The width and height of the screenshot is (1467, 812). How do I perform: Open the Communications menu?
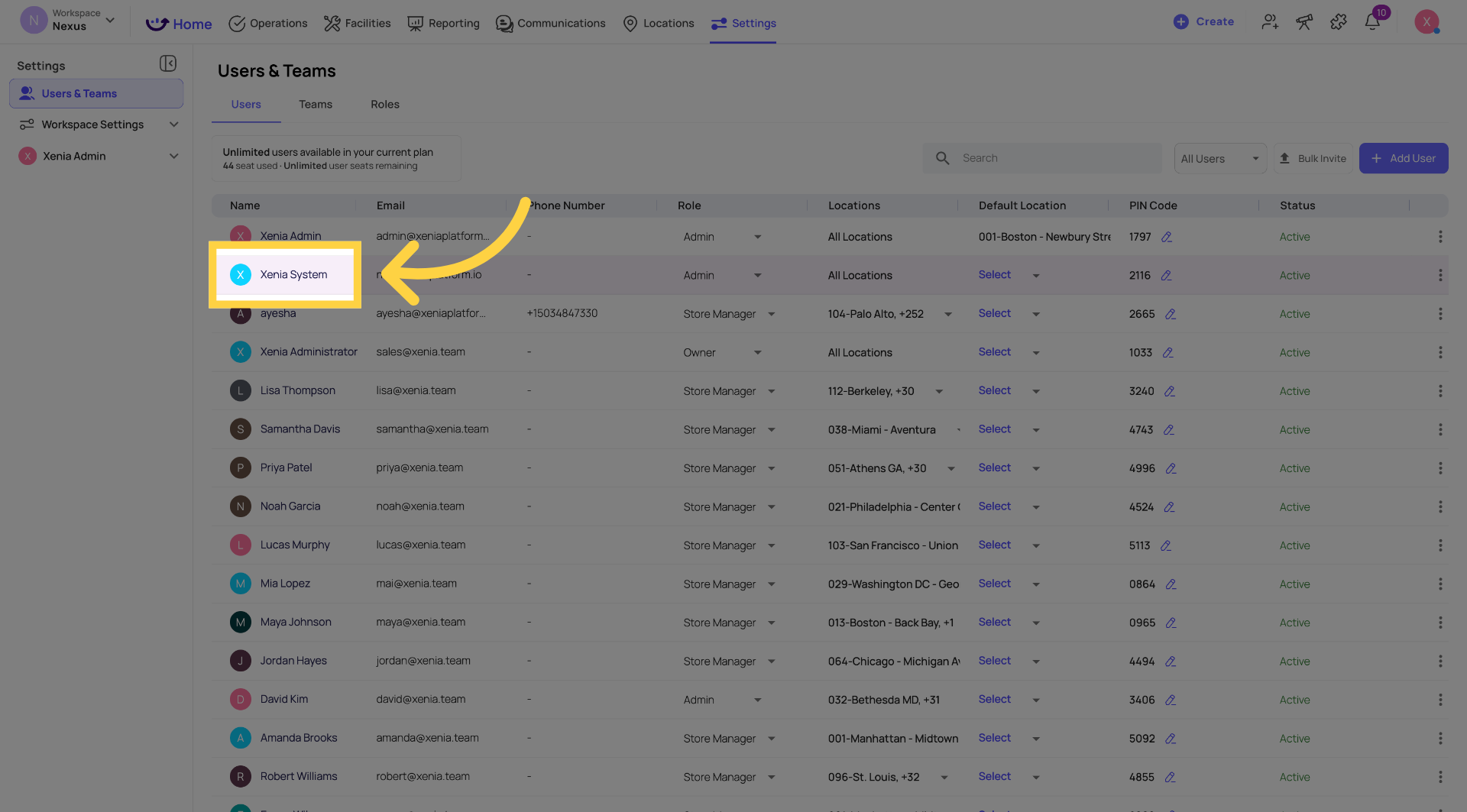point(550,24)
